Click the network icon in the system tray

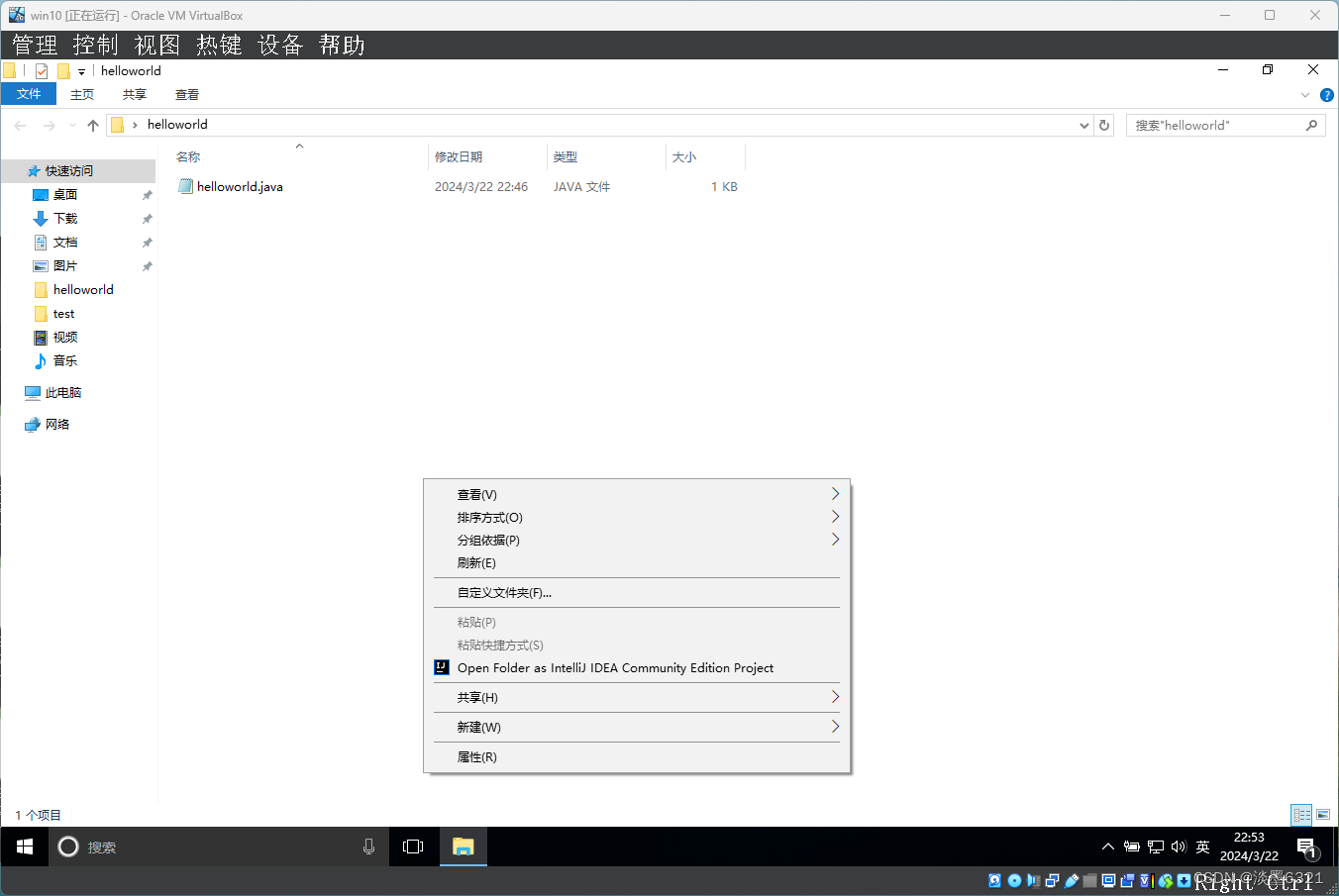pos(1156,846)
